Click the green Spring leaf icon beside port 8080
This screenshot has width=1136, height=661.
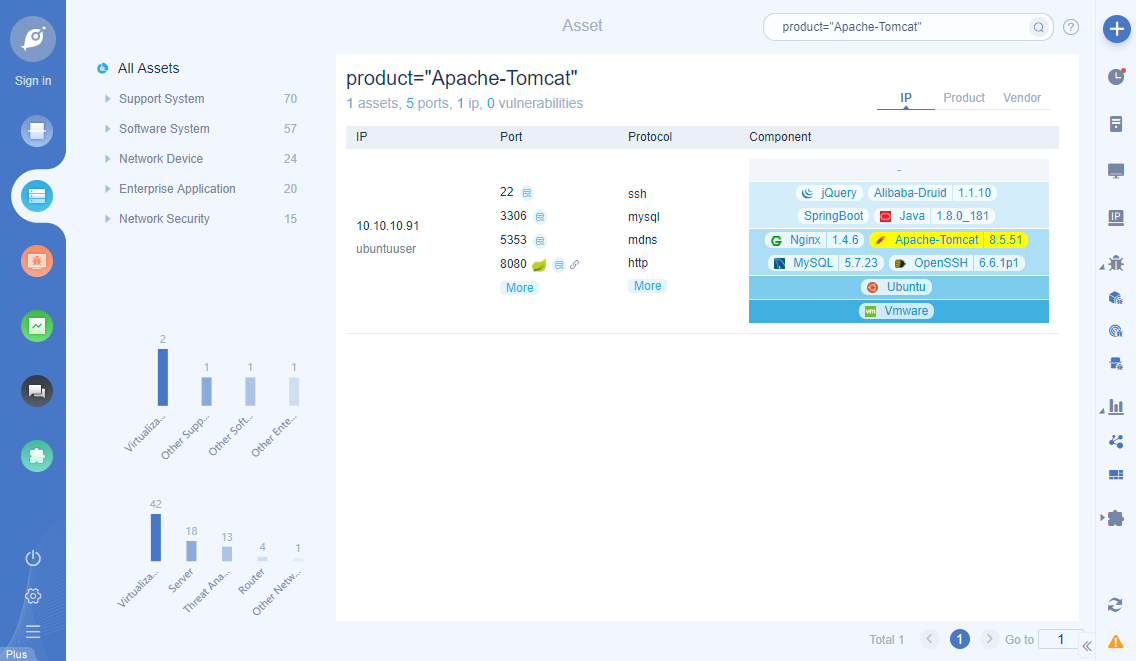tap(539, 265)
